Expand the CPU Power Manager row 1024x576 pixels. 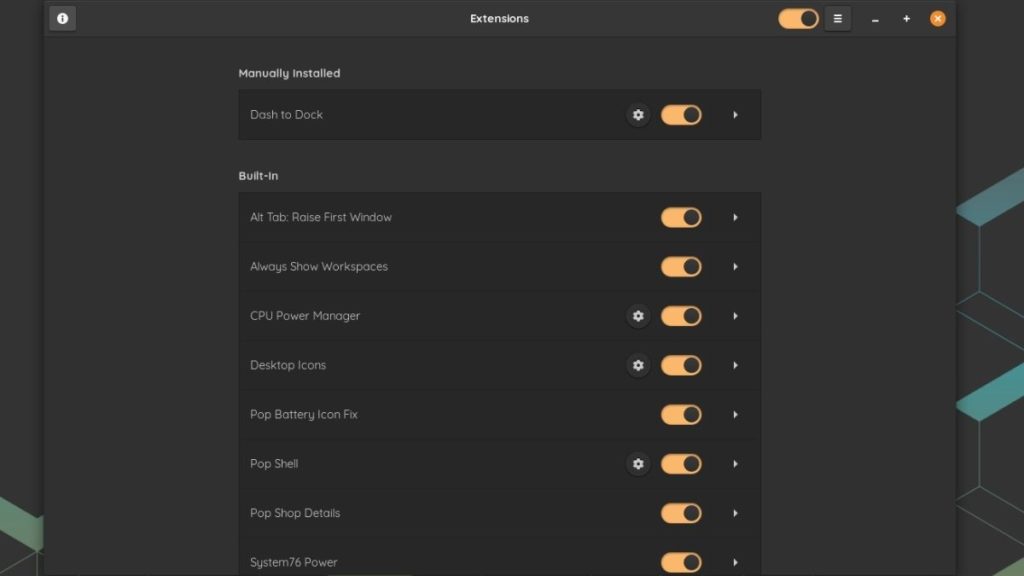tap(735, 315)
